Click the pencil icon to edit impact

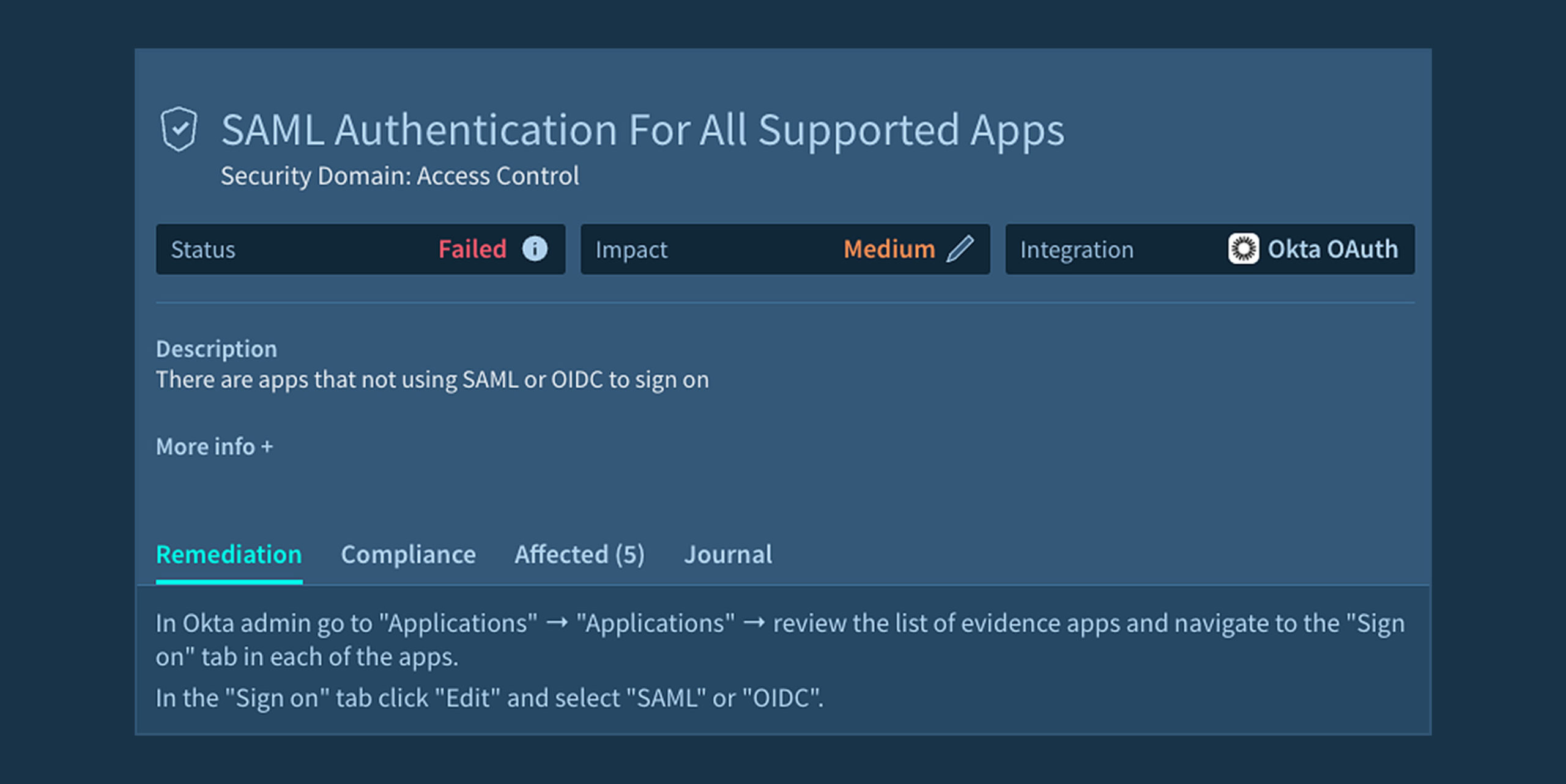(x=960, y=249)
